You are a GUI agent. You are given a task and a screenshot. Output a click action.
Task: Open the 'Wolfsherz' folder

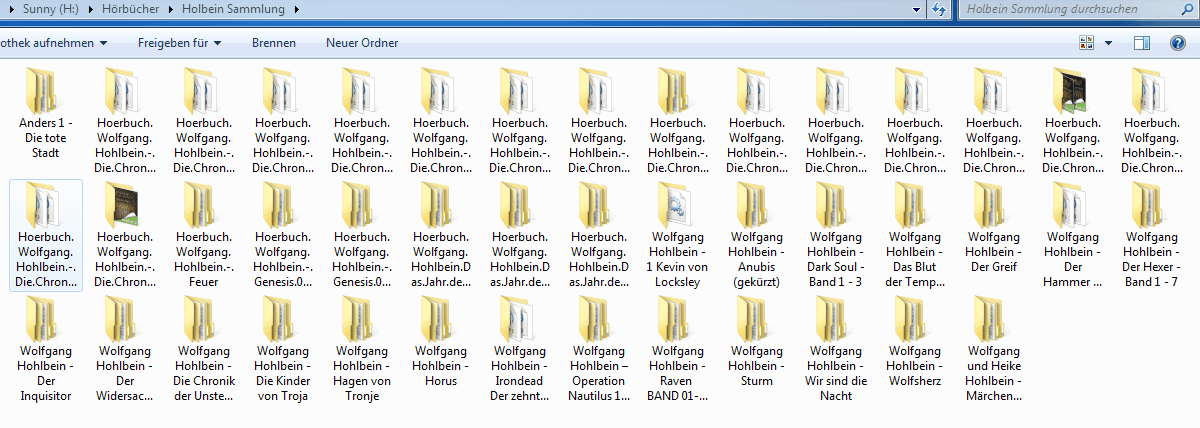(x=915, y=343)
